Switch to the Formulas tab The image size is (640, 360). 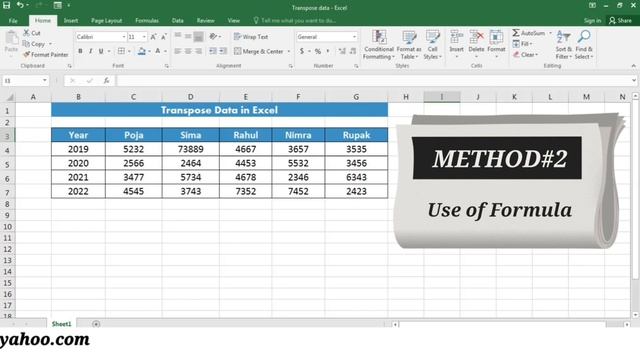coord(147,20)
